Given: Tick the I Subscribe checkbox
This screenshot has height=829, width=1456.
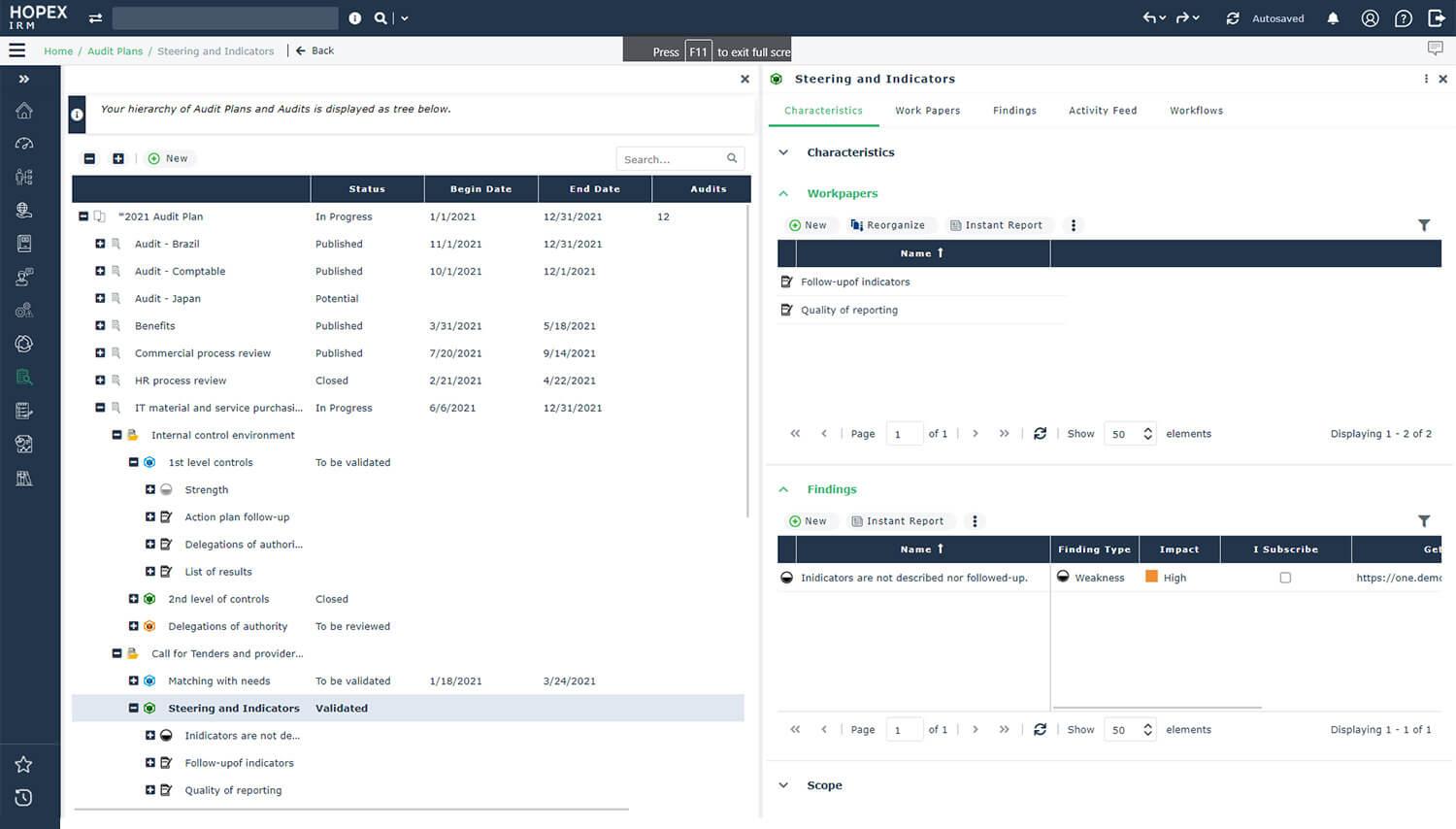Looking at the screenshot, I should coord(1285,578).
